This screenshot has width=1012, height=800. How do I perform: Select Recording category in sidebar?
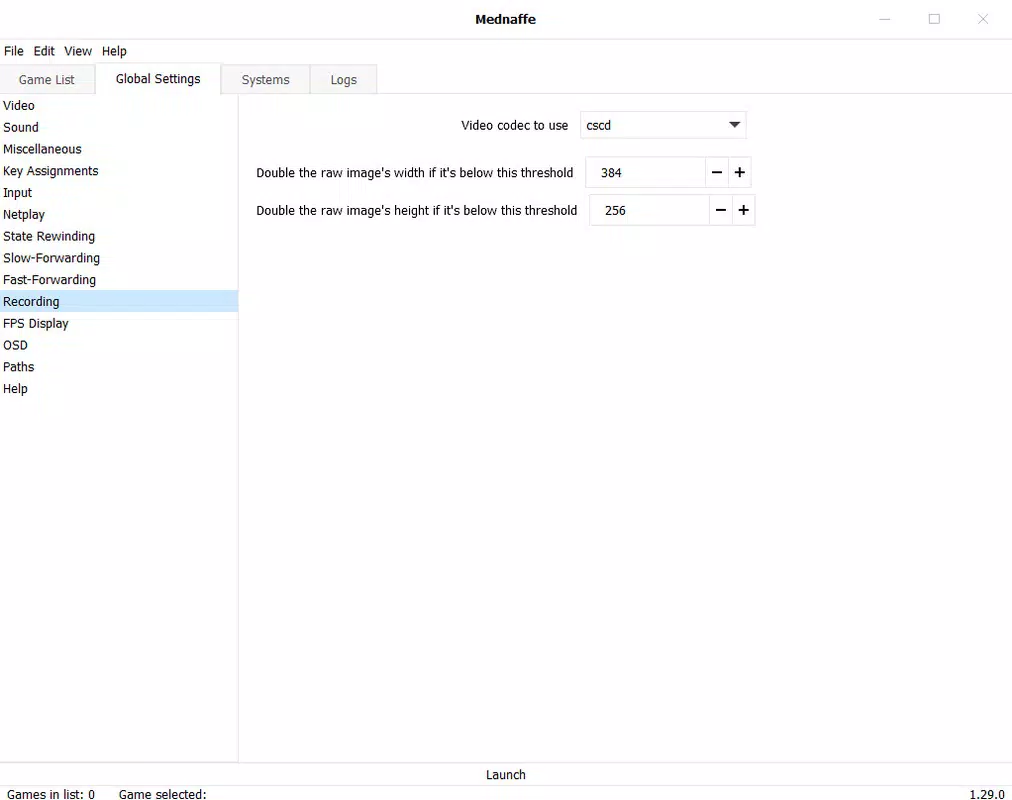pyautogui.click(x=119, y=301)
